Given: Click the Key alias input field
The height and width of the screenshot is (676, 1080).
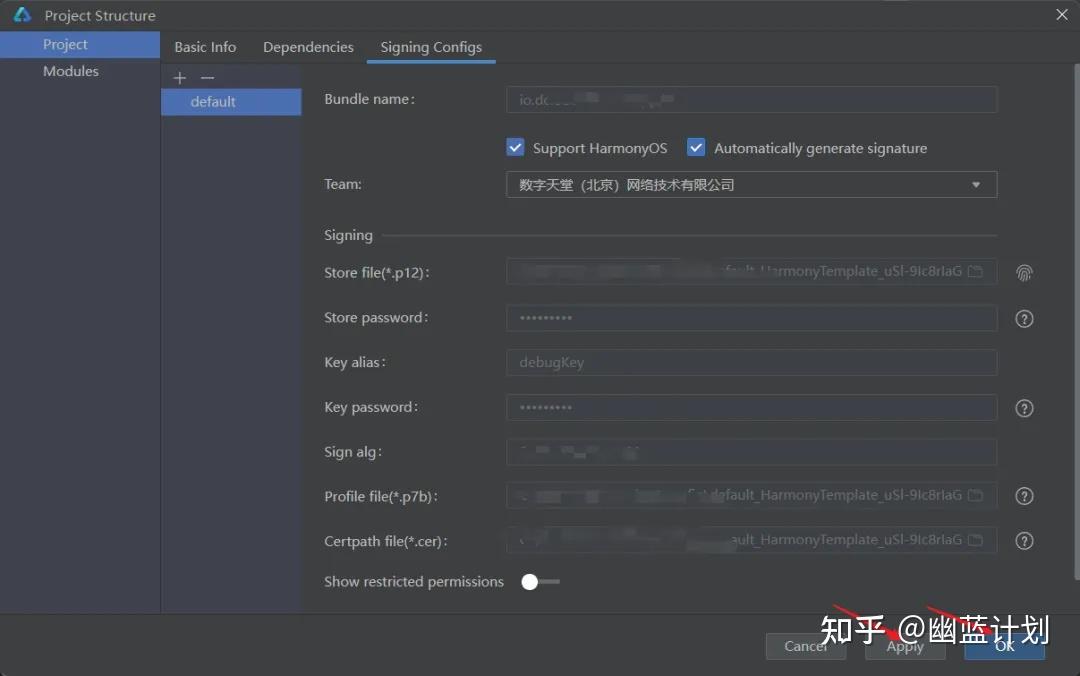Looking at the screenshot, I should 751,362.
